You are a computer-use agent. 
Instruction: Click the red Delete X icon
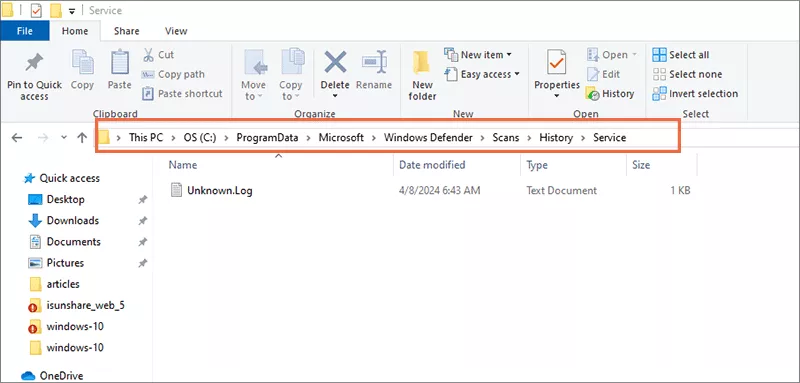click(x=335, y=63)
